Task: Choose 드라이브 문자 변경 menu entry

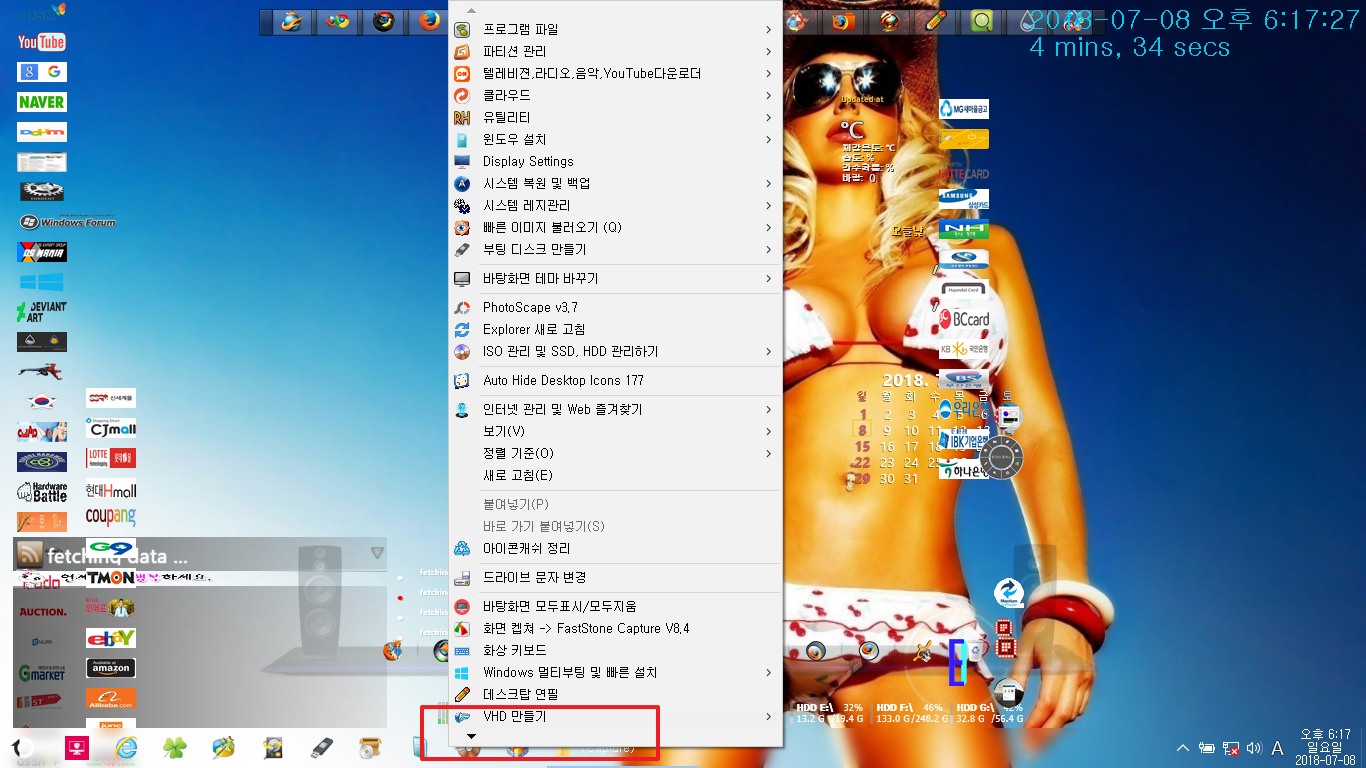Action: (615, 577)
